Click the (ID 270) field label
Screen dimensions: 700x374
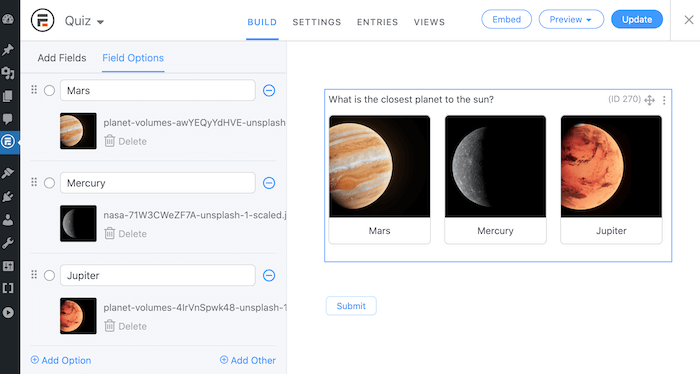[625, 99]
